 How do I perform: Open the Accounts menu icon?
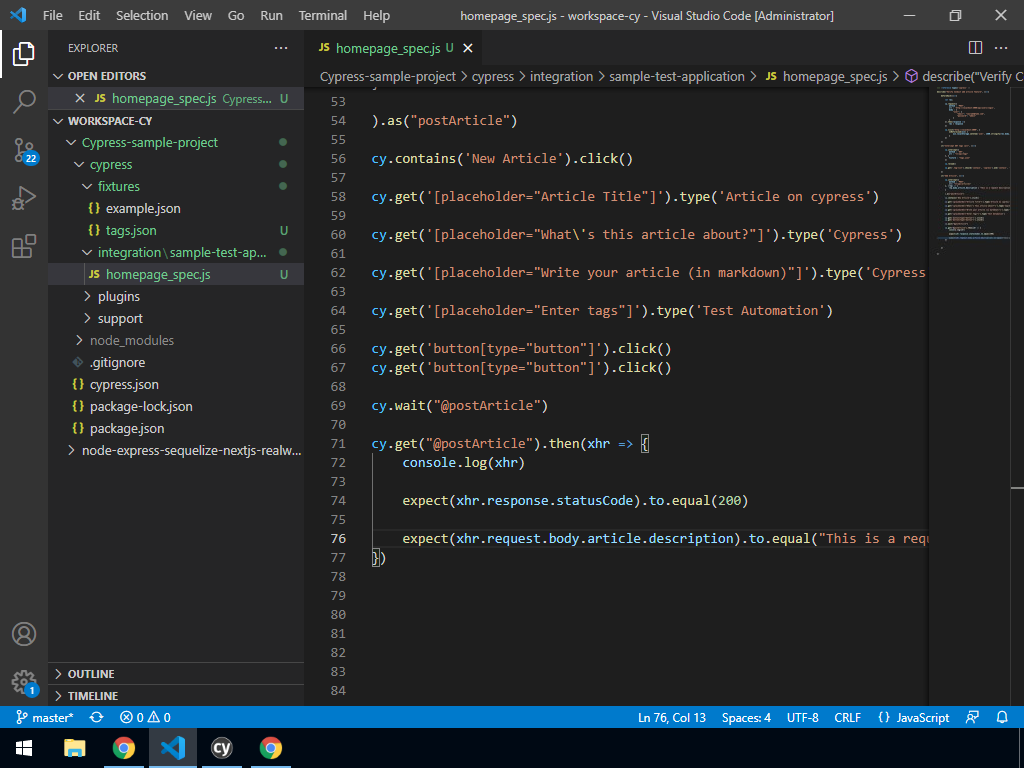[24, 634]
